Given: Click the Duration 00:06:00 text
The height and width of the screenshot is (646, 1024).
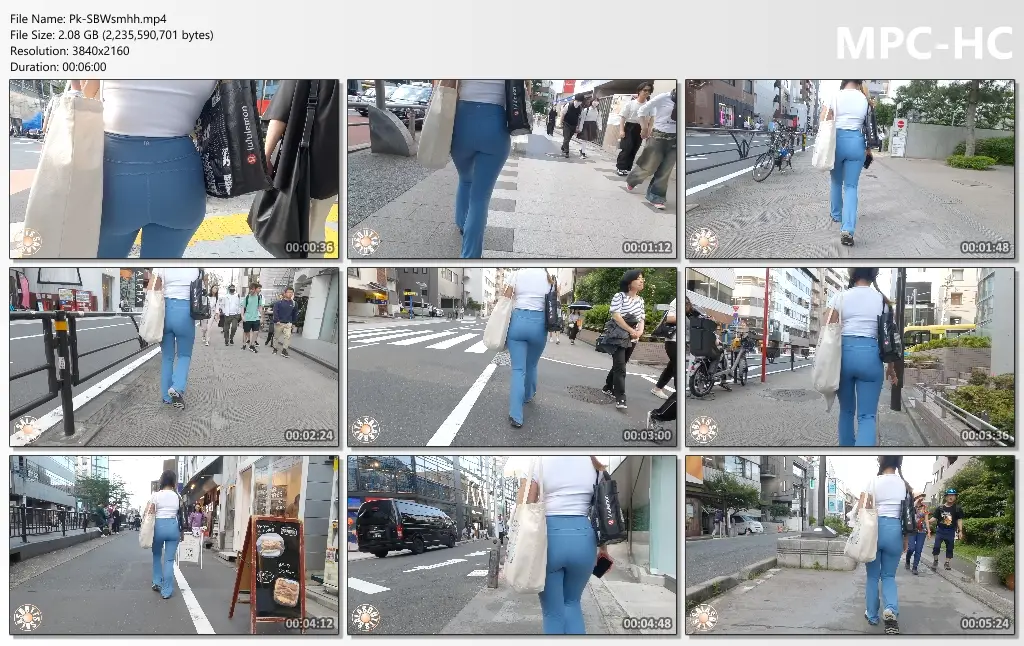Looking at the screenshot, I should pyautogui.click(x=58, y=67).
